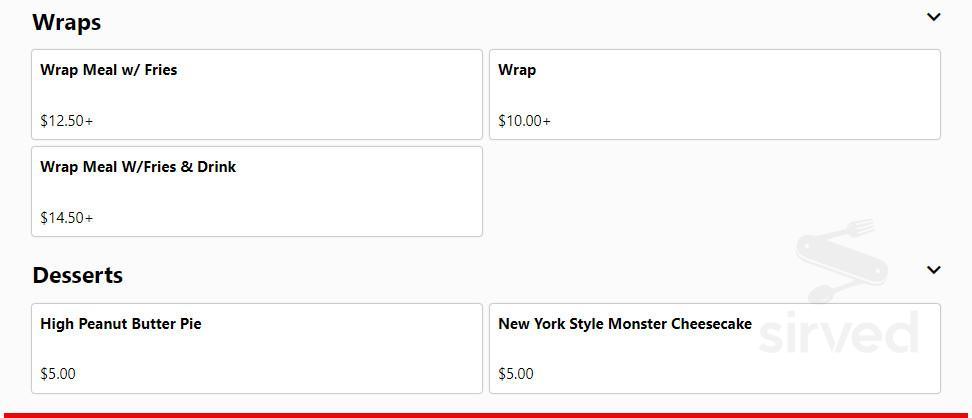Select the Desserts section heading
Screen dimensions: 972x418
78,275
